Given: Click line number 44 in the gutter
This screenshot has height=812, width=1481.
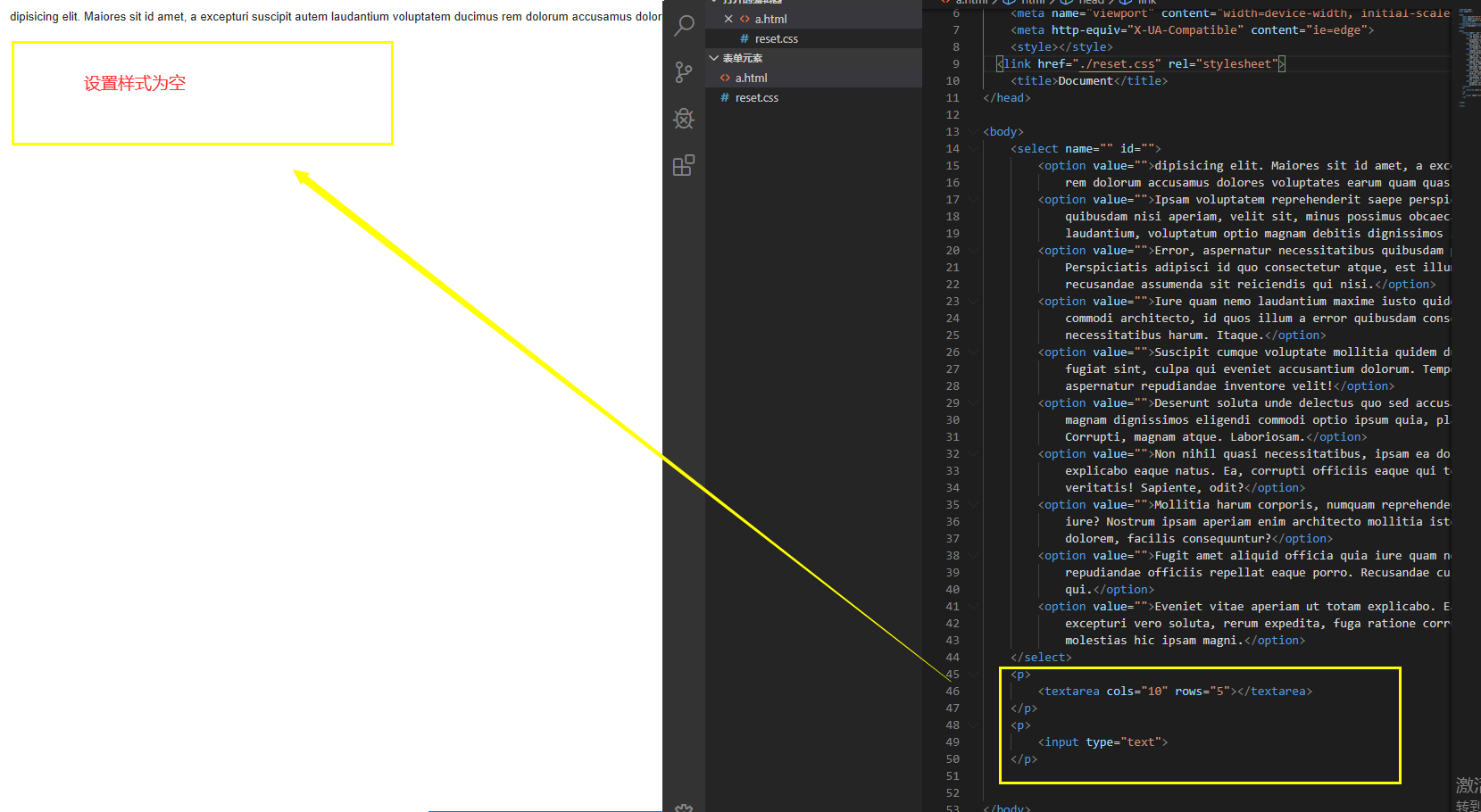Looking at the screenshot, I should (953, 657).
